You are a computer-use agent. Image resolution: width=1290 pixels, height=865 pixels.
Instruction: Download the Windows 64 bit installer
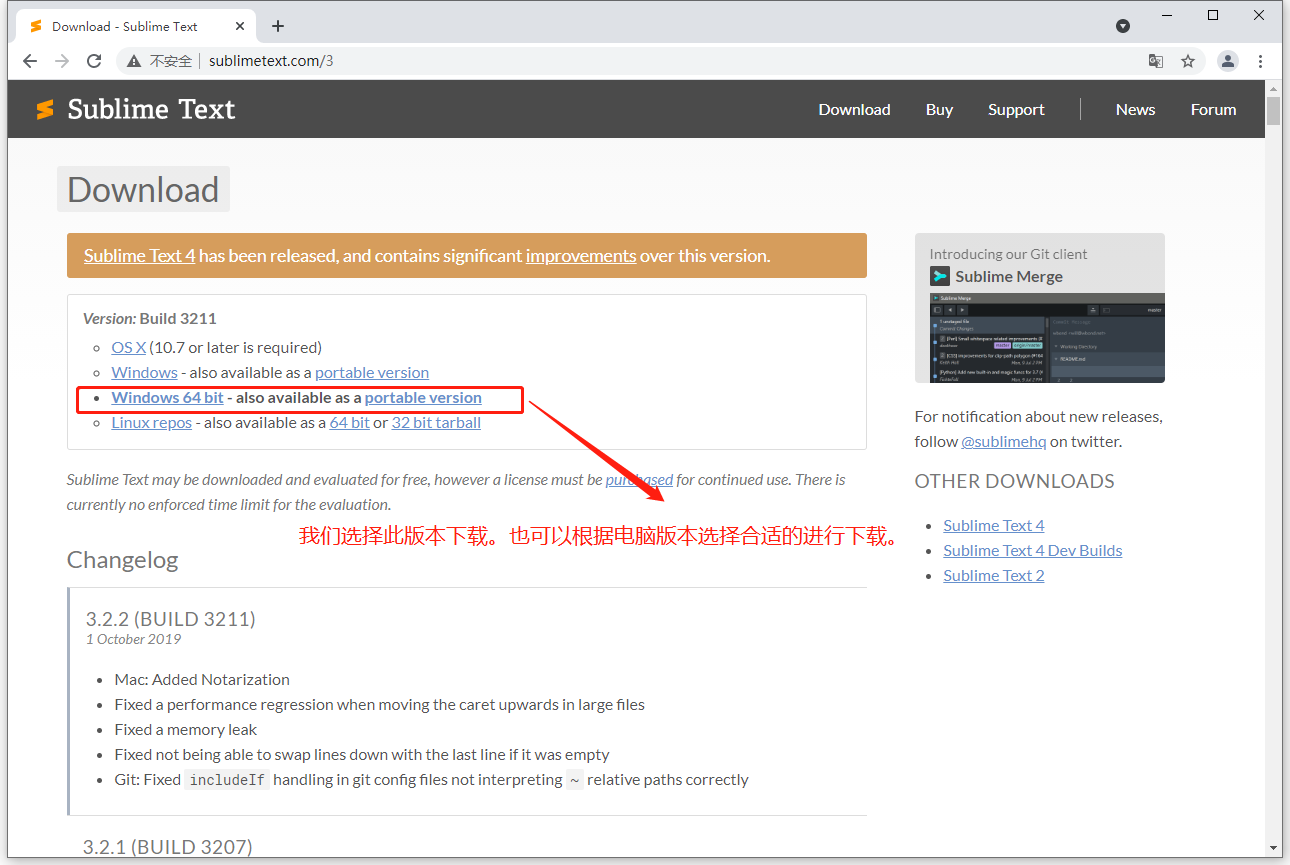tap(168, 398)
